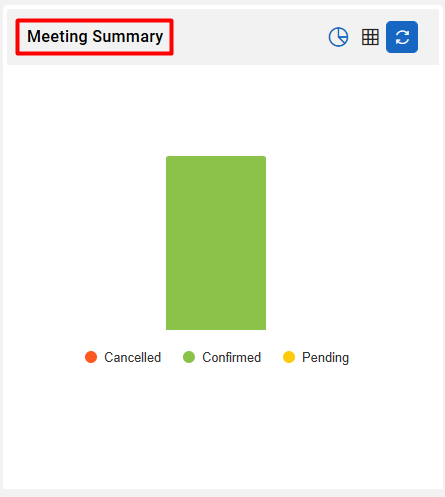The image size is (445, 497).
Task: Toggle the Cancelled series in legend
Action: [x=123, y=357]
